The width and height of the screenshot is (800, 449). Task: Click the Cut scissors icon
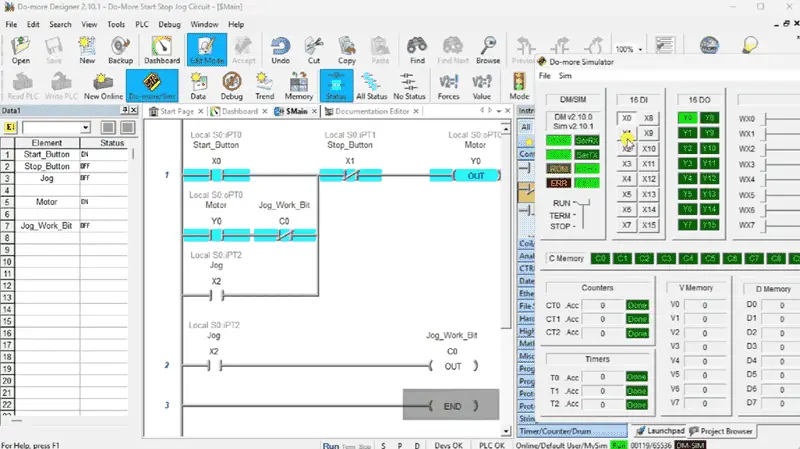click(x=313, y=50)
